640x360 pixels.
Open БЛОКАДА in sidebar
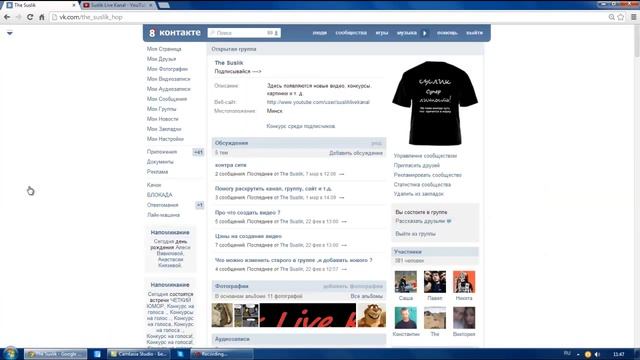click(160, 195)
